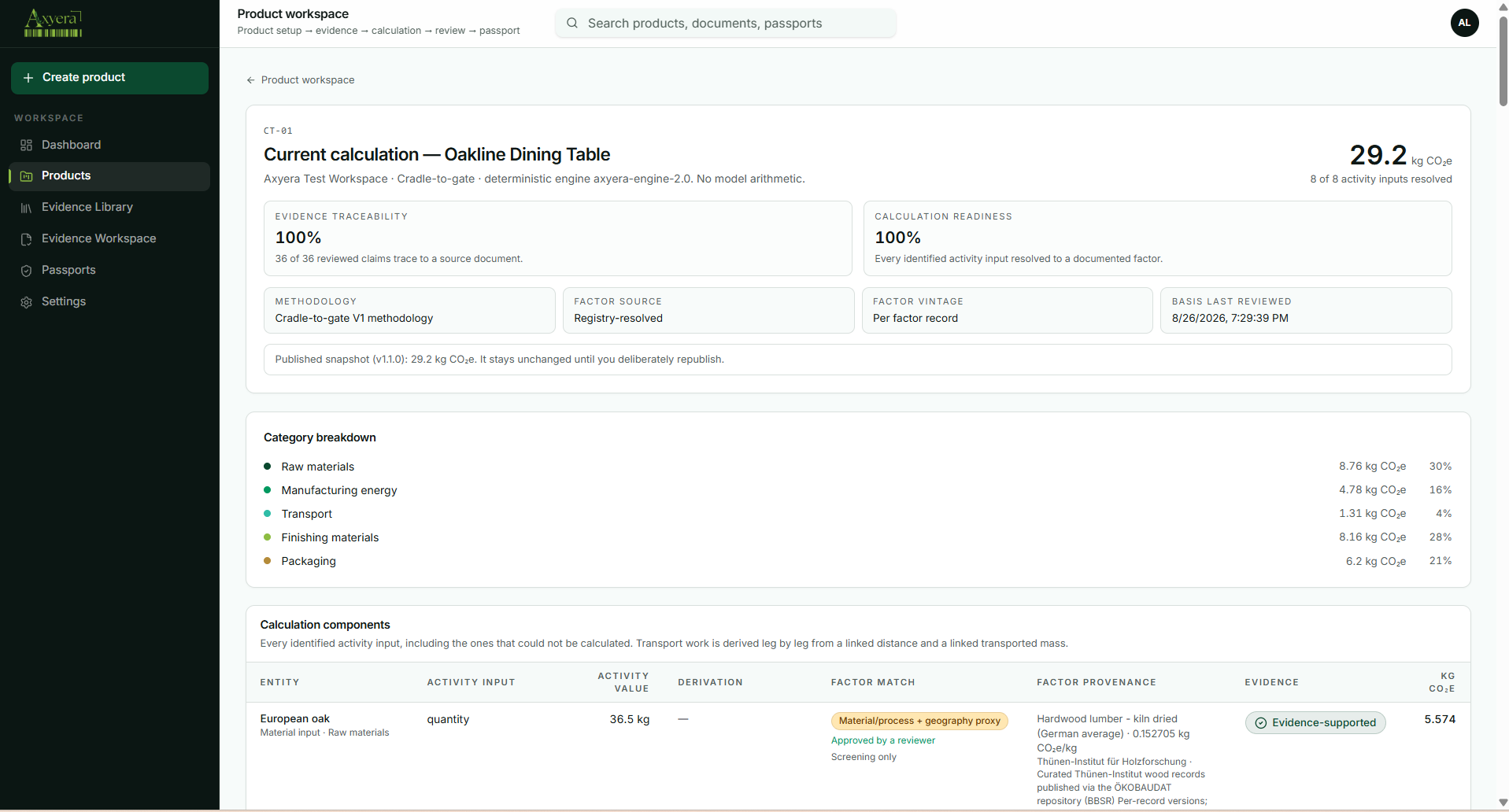
Task: Click the Cradle-to-gate V1 methodology value
Action: point(354,319)
